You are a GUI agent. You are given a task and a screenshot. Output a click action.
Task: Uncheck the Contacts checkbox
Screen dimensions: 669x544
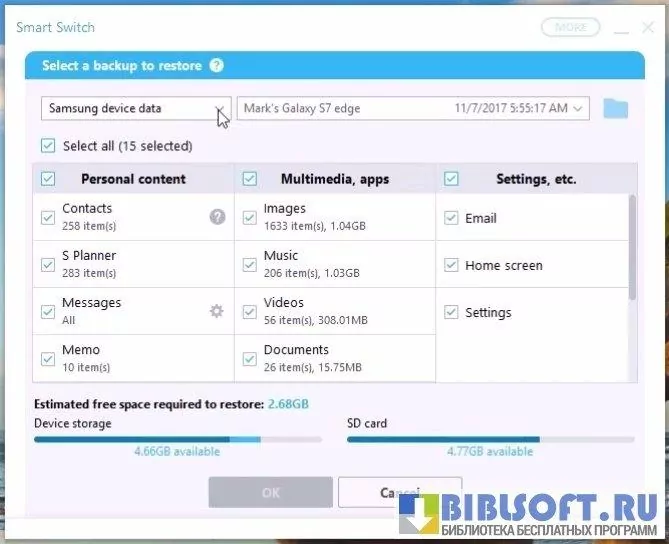[48, 217]
